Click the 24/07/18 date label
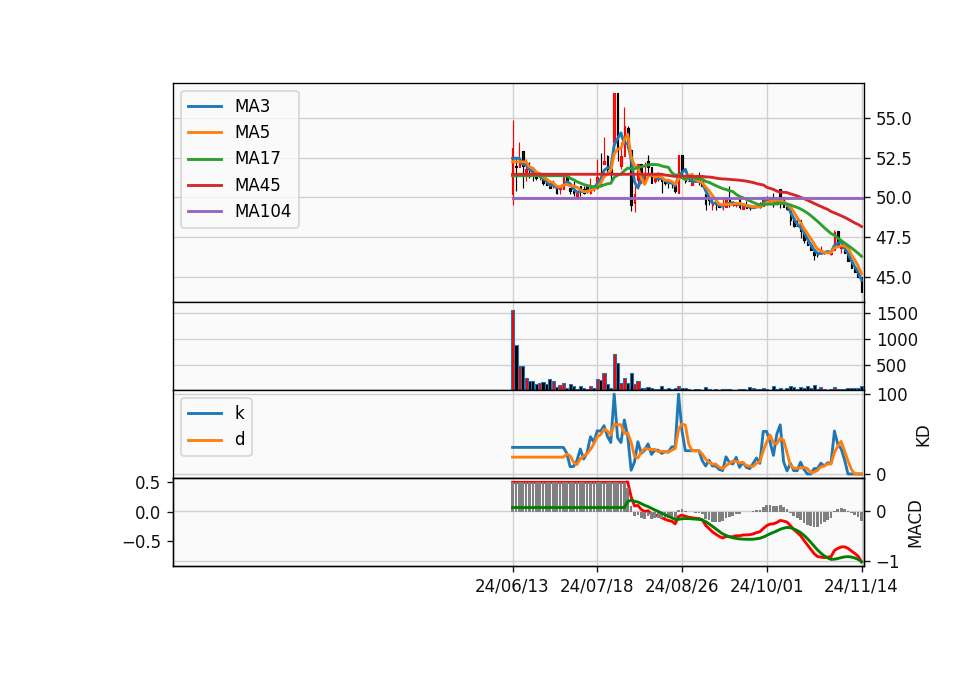 (x=596, y=587)
